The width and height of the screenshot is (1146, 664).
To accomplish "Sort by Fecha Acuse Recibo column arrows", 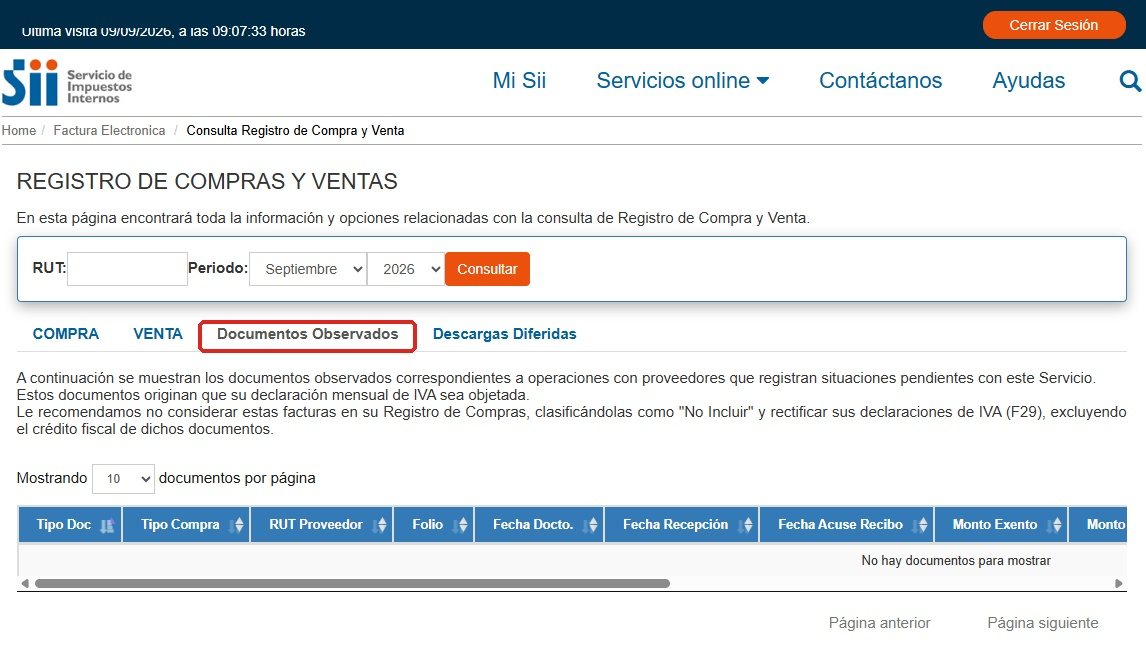I will point(919,525).
